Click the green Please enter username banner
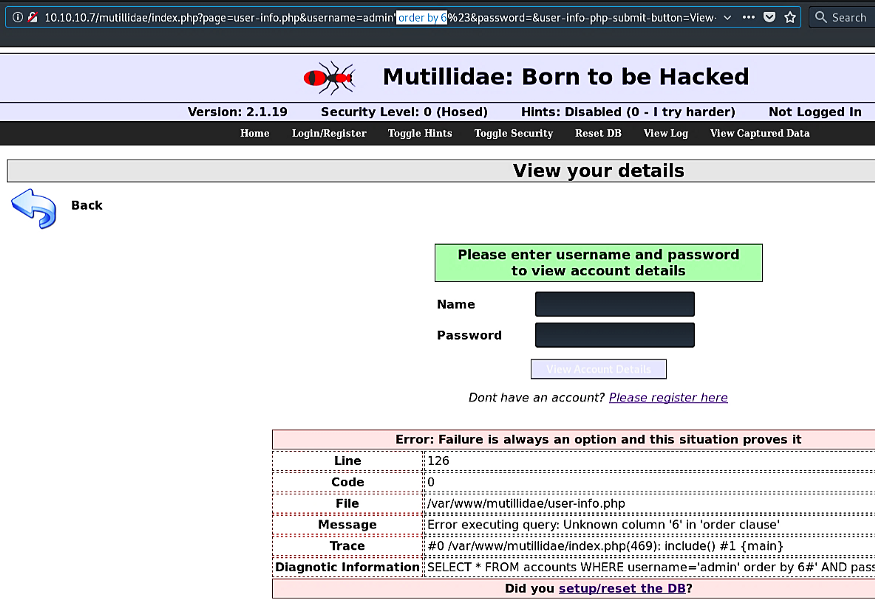This screenshot has height=605, width=875. pyautogui.click(x=598, y=262)
